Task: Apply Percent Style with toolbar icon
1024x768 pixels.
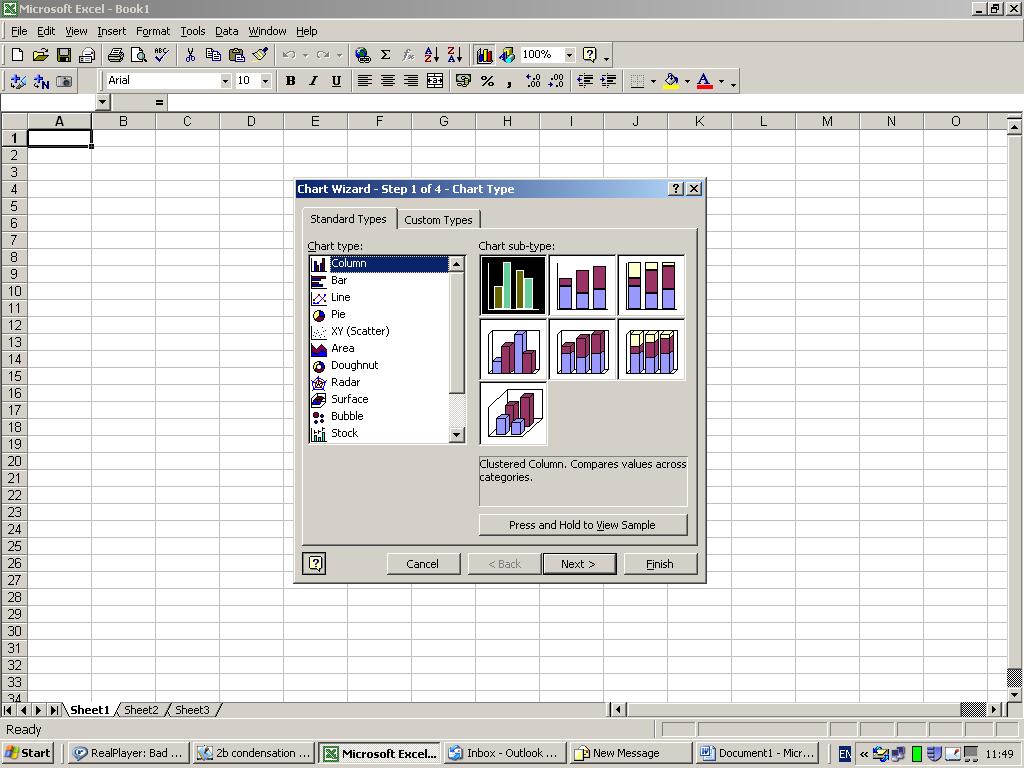Action: 486,81
